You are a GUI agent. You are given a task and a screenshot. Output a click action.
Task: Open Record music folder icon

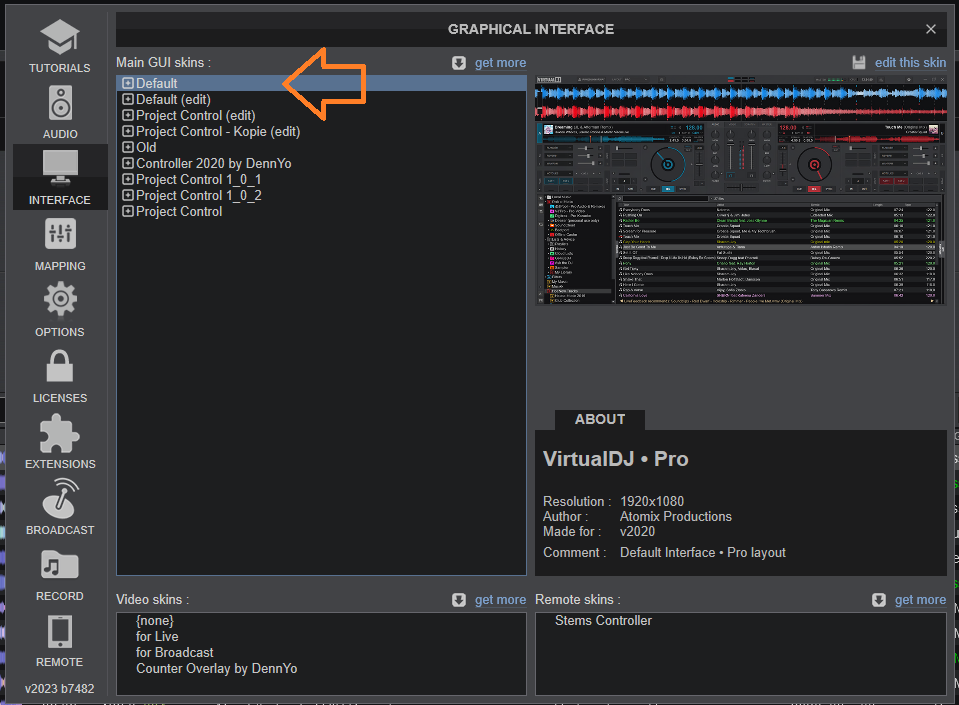point(60,564)
